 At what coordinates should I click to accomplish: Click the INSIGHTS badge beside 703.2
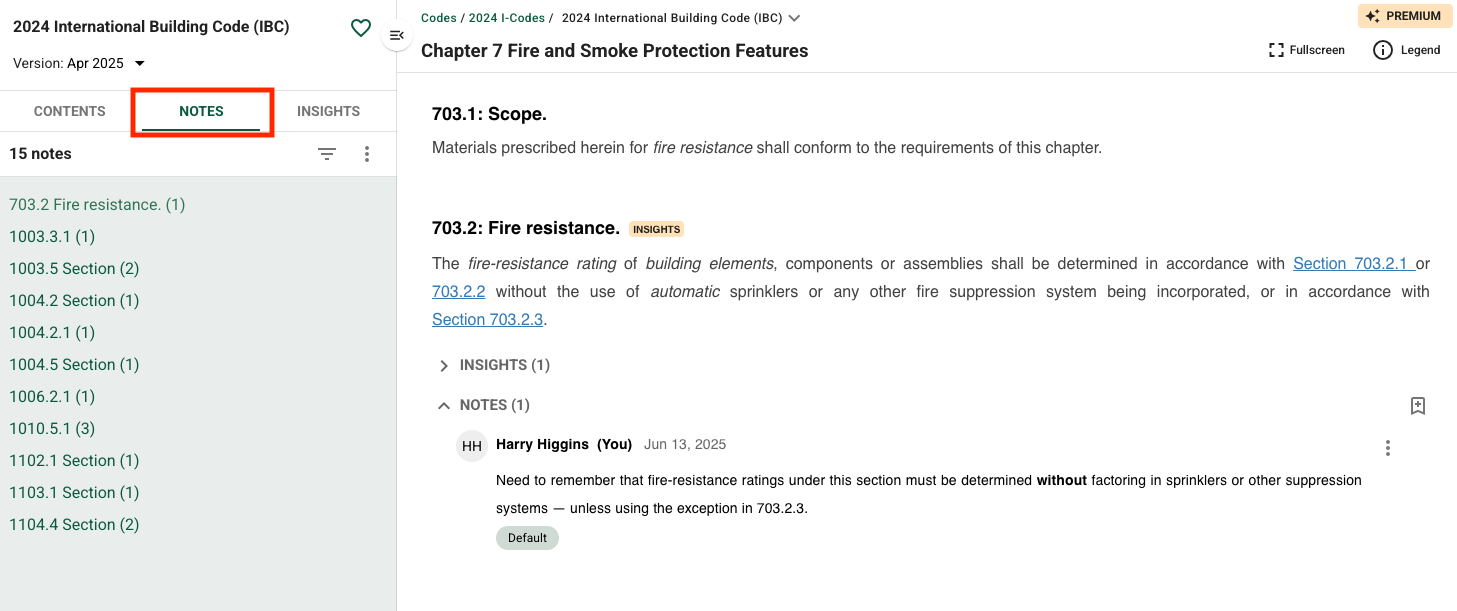656,229
